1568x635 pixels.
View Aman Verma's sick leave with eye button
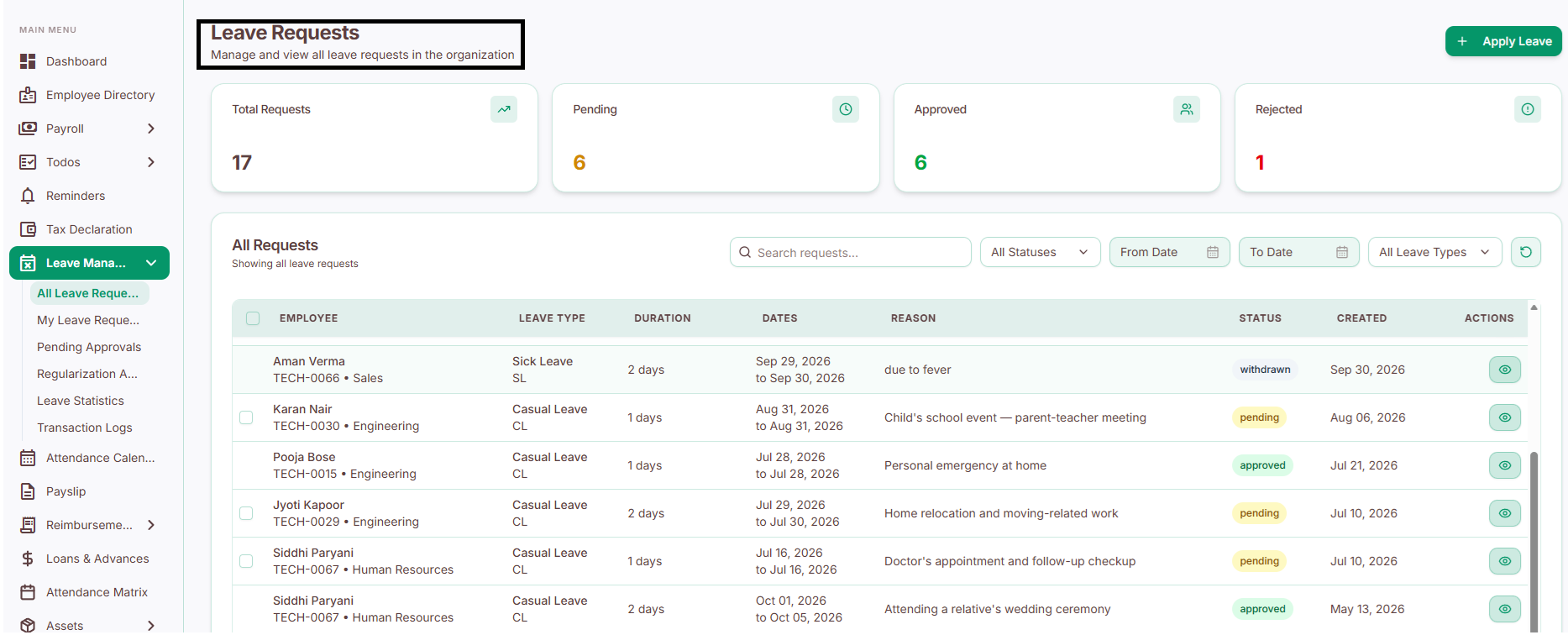[x=1505, y=370]
